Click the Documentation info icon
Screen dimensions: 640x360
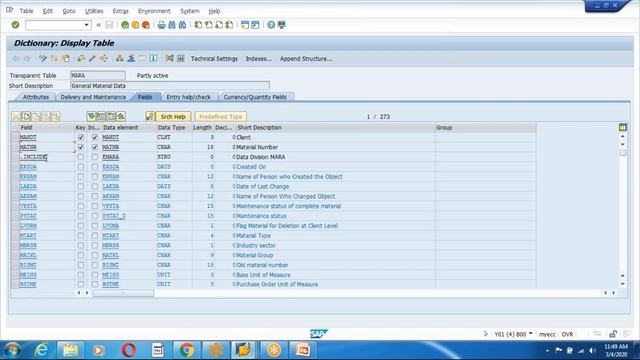pos(153,59)
